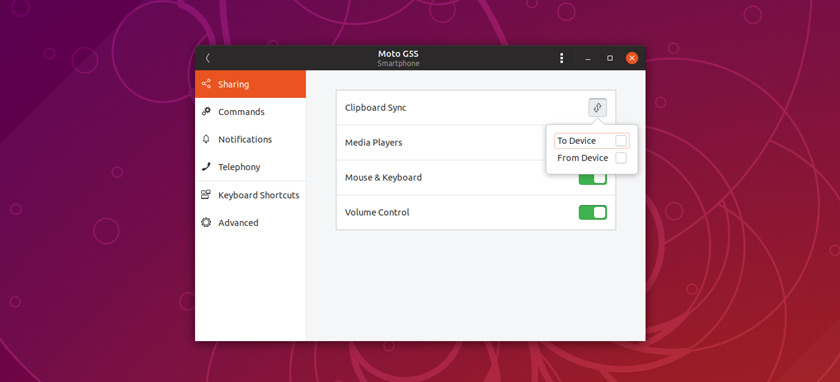The image size is (840, 382).
Task: Open the Sharing settings page
Action: coord(250,84)
